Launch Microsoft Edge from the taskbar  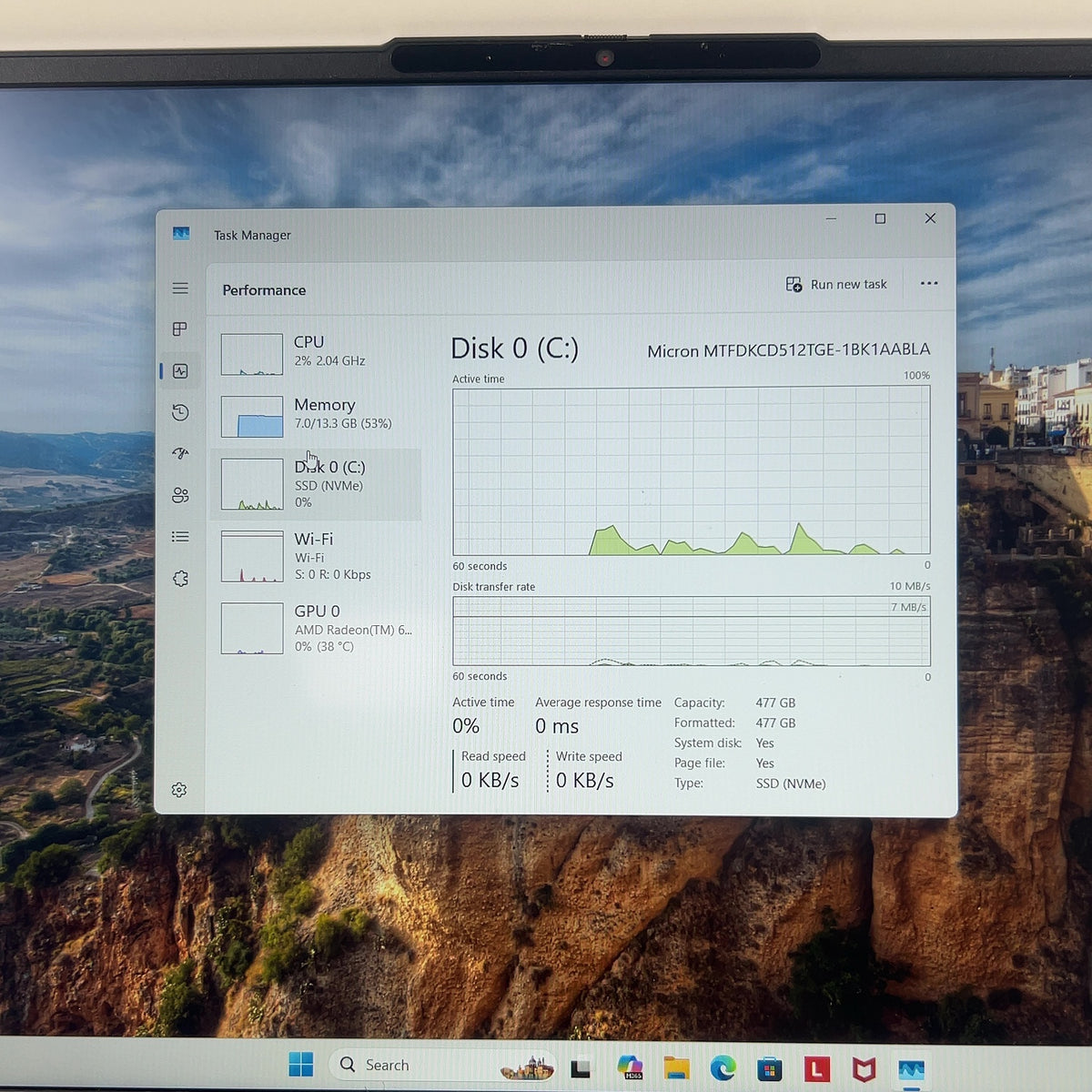723,1067
